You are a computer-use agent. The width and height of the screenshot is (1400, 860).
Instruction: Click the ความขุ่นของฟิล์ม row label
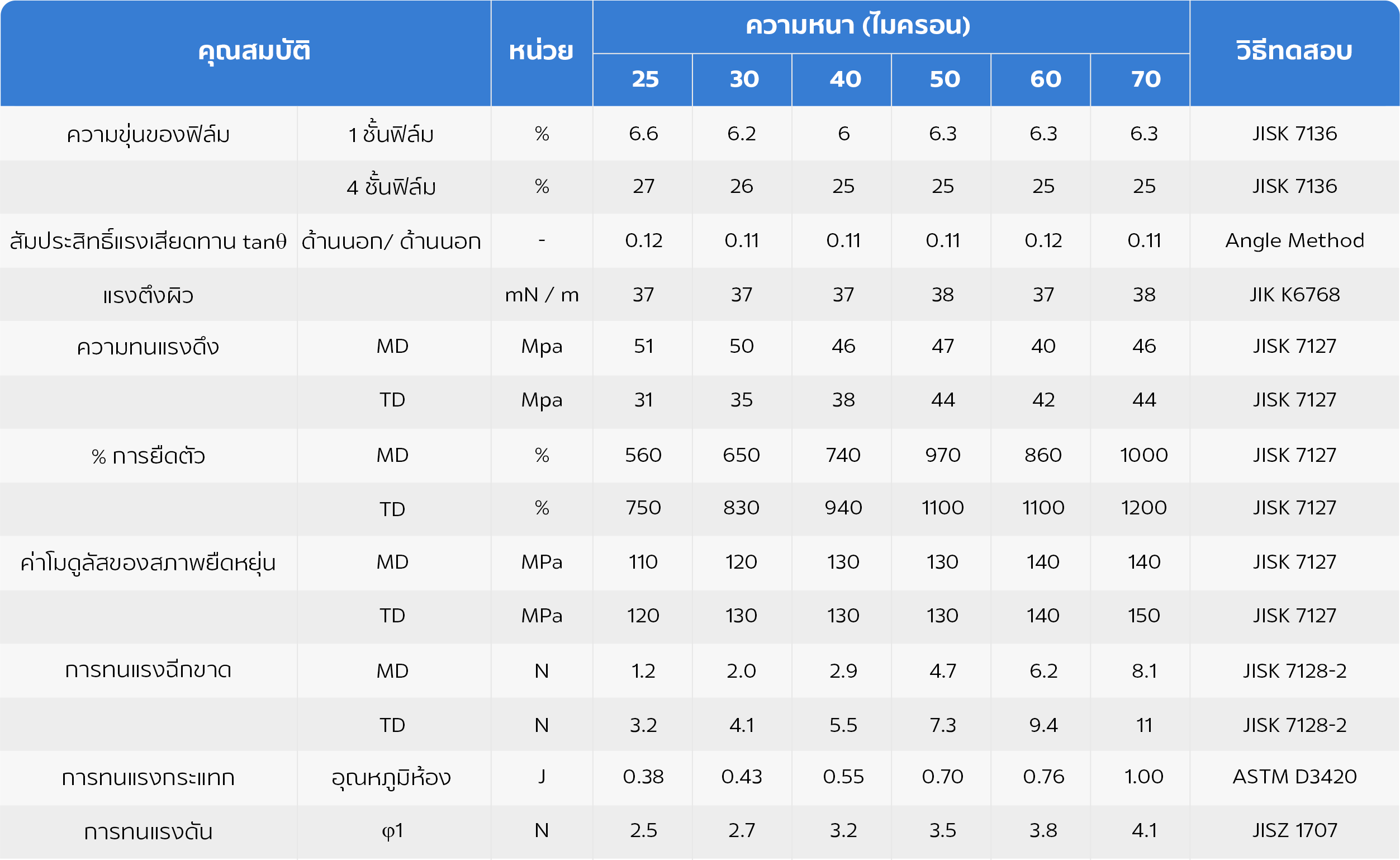pyautogui.click(x=148, y=134)
